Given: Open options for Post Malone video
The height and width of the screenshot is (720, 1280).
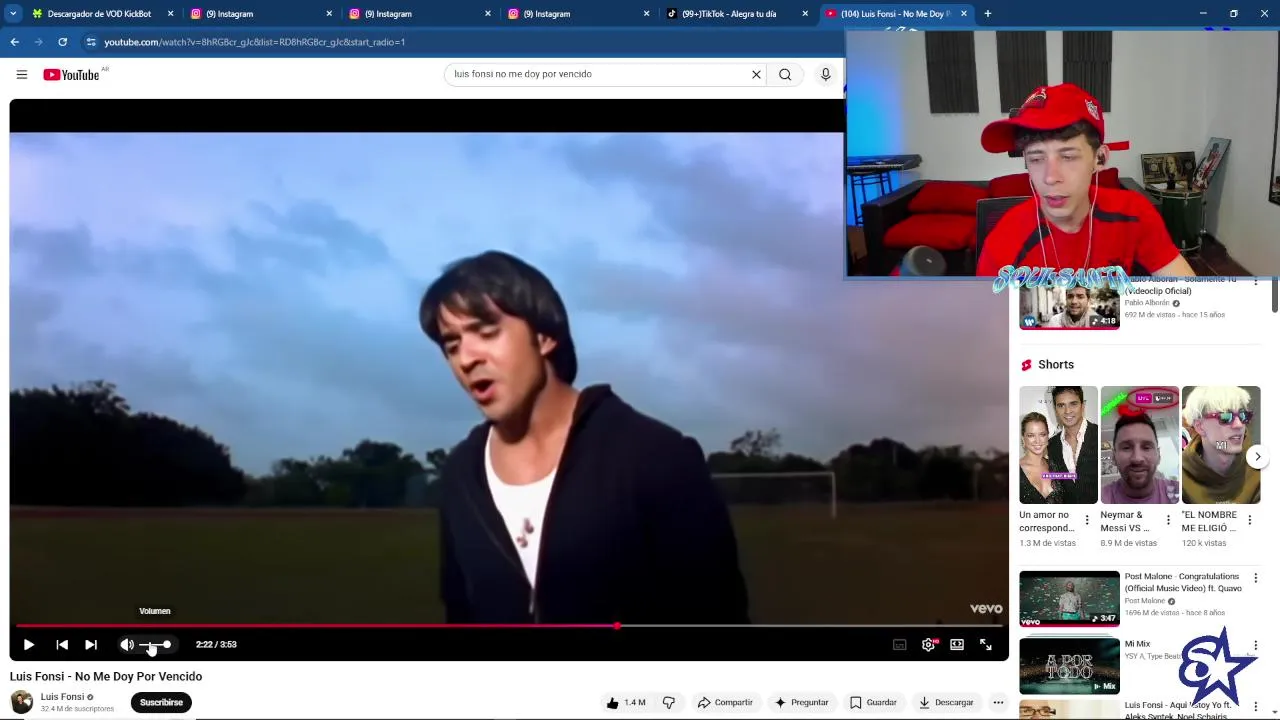Looking at the screenshot, I should [1255, 578].
